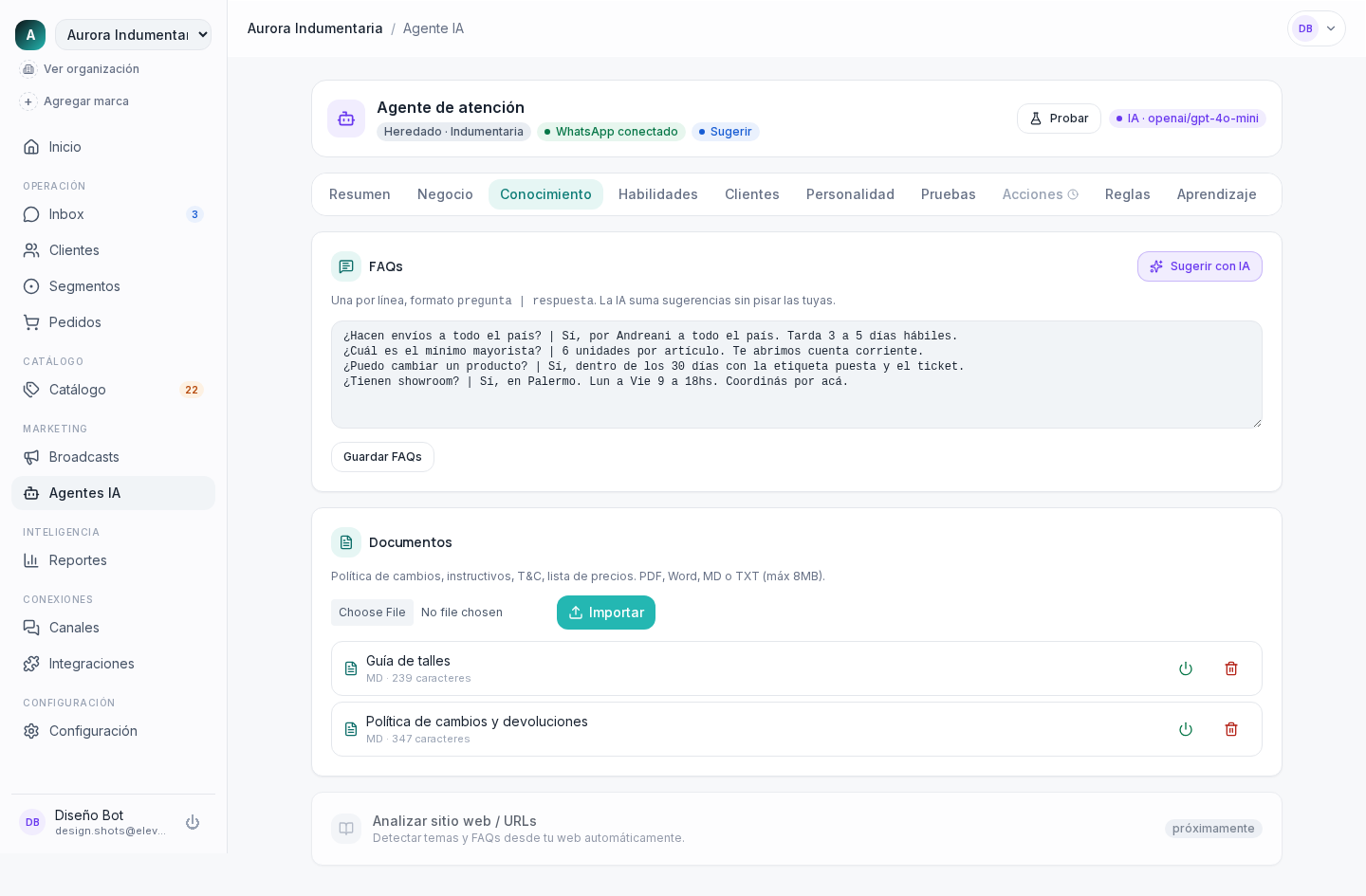Open Política de cambios y devoluciones row
The image size is (1366, 896).
click(797, 729)
